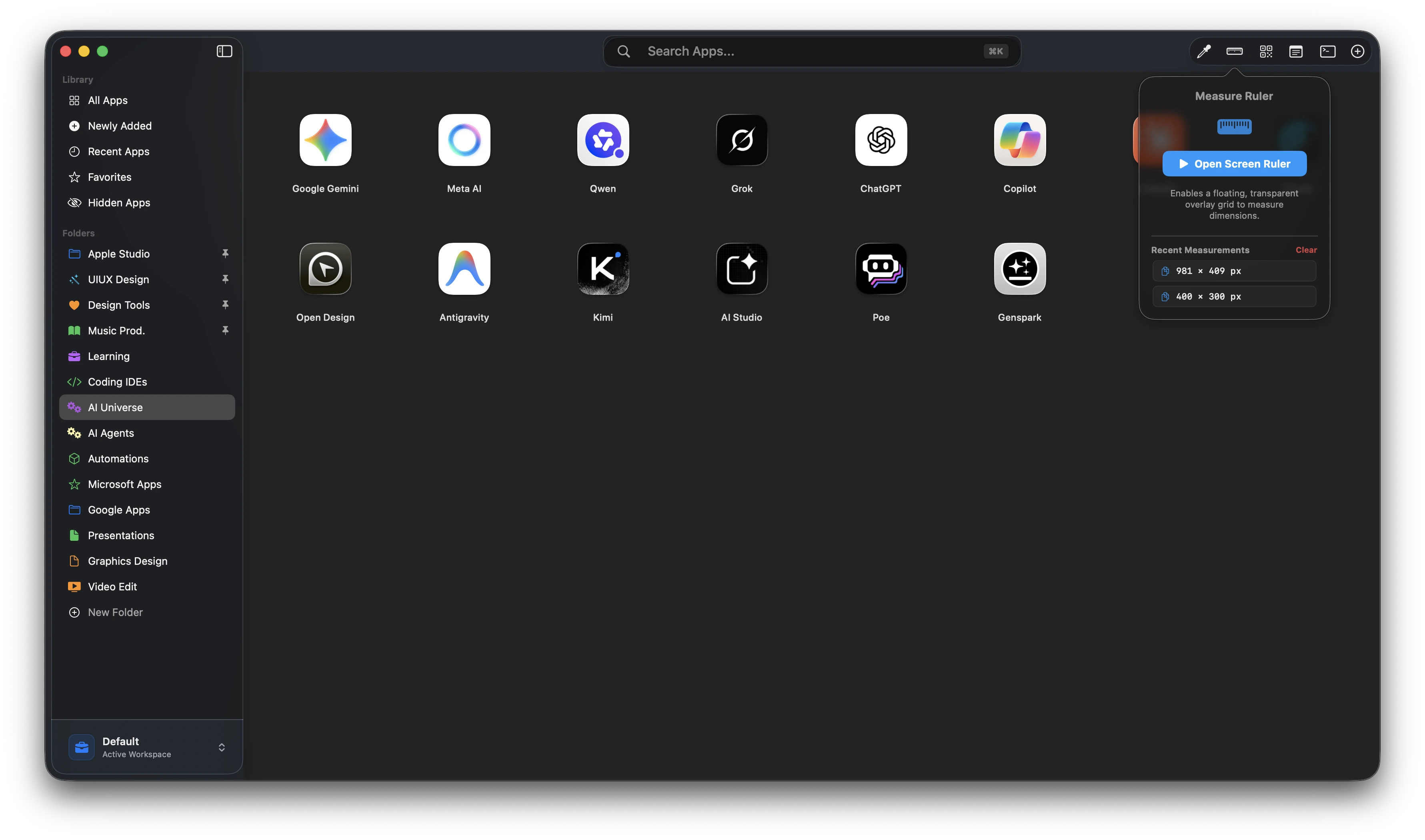Select the Graphics Design folder
The image size is (1425, 840).
(147, 560)
